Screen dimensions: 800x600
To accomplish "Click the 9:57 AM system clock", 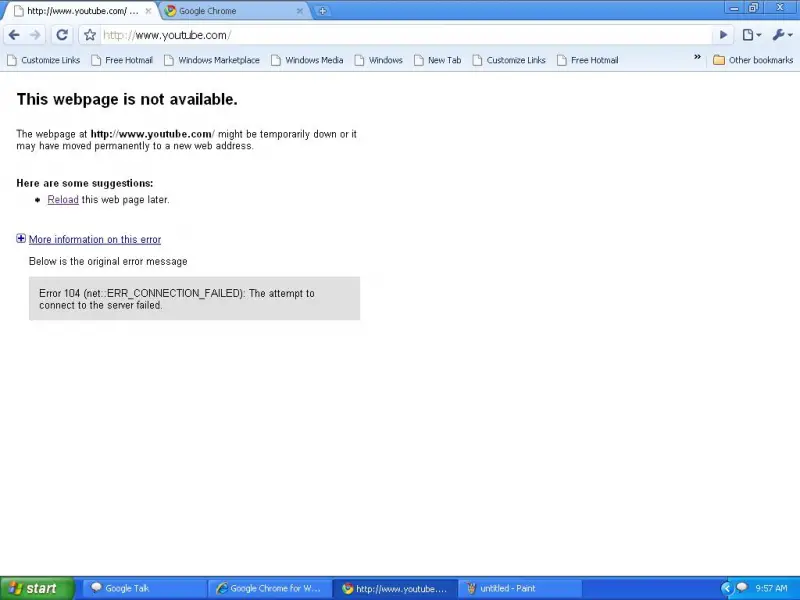I will pyautogui.click(x=771, y=588).
